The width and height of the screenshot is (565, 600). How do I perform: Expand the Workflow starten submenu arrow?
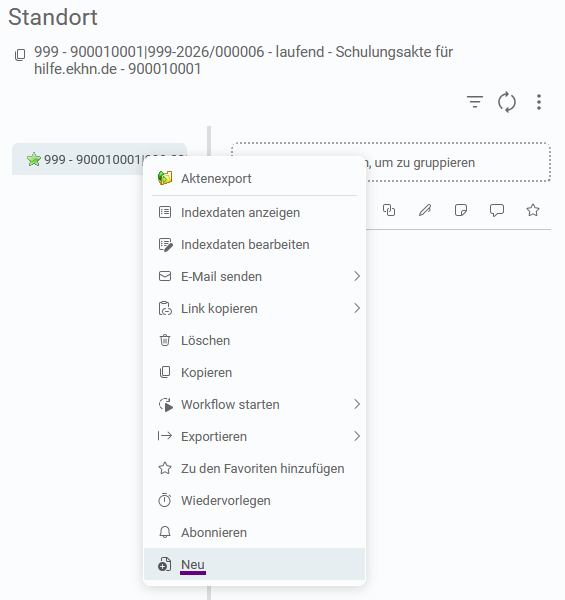coord(357,404)
